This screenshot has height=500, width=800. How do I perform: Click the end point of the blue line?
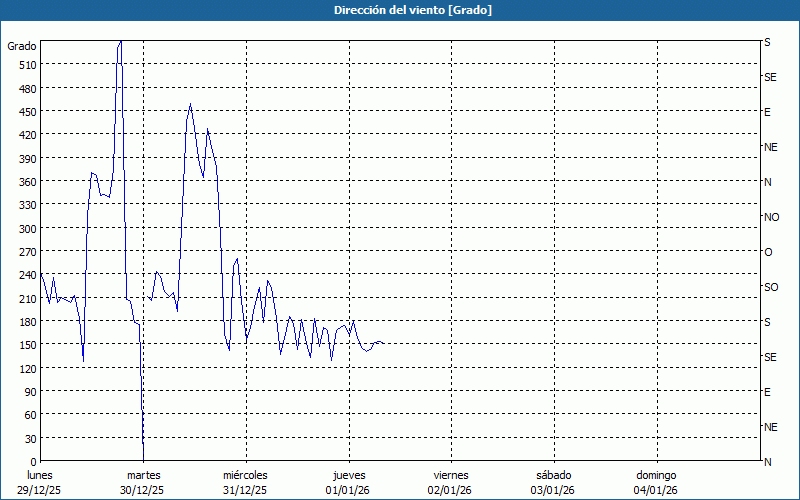(x=383, y=343)
